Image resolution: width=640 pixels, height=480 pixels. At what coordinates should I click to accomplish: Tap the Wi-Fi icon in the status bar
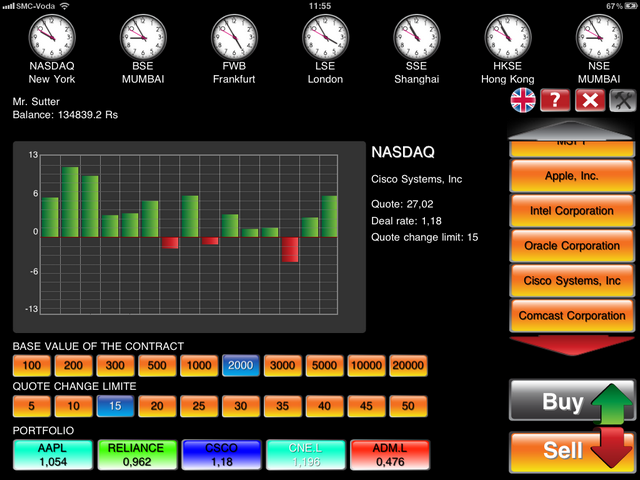click(64, 6)
